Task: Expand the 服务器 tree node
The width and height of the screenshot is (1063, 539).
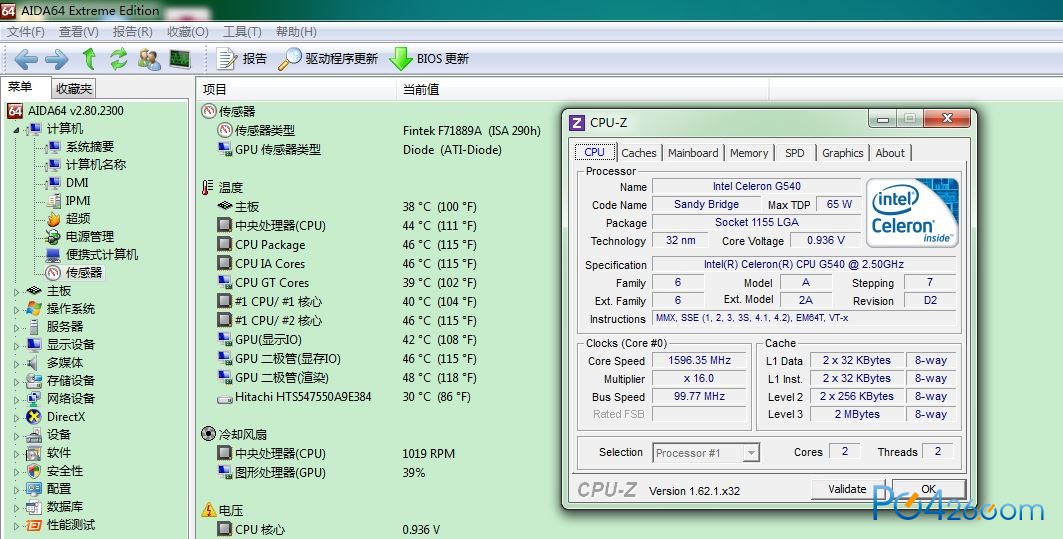Action: [x=17, y=327]
